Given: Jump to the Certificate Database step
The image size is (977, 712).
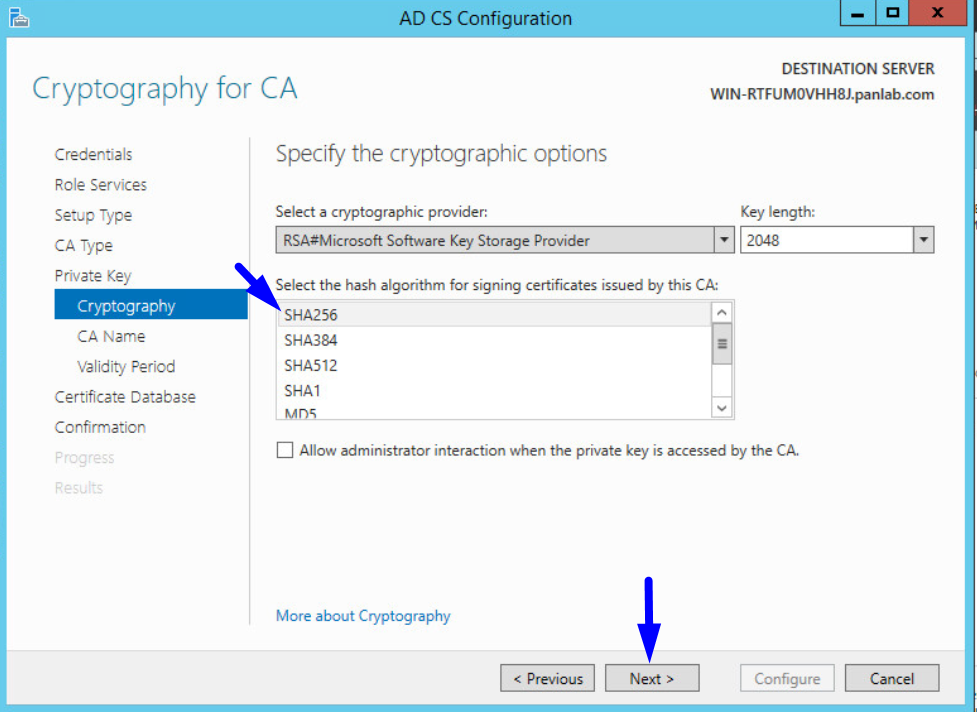Looking at the screenshot, I should click(125, 397).
